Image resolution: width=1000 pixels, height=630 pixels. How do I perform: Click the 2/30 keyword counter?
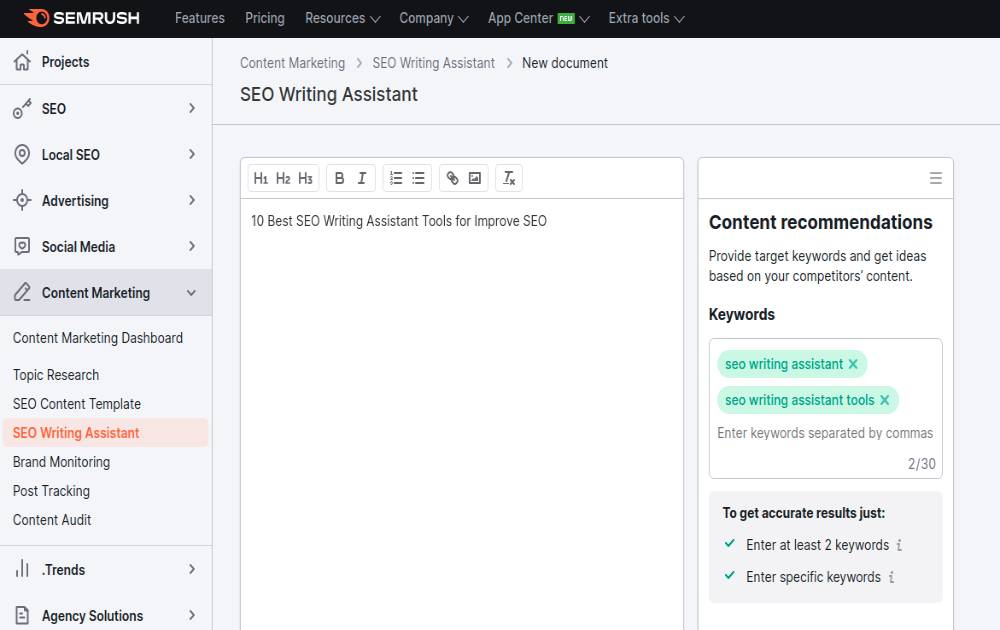point(922,464)
